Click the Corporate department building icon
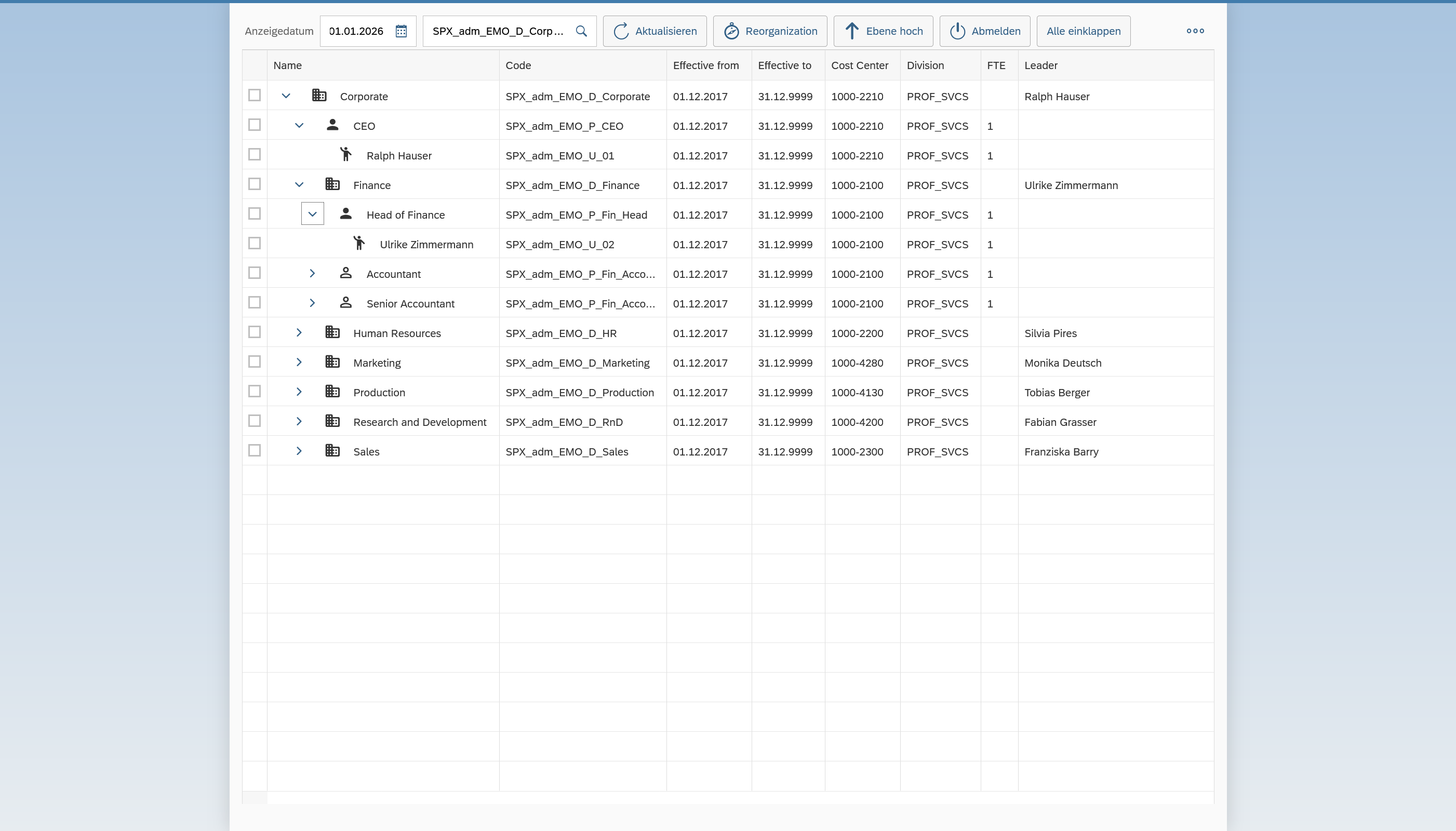The image size is (1456, 831). coord(319,96)
